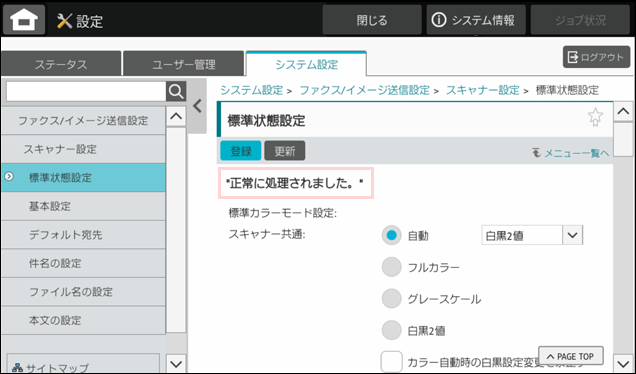Viewport: 636px width, 374px height.
Task: Click the main pane scroll down arrow
Action: 623,363
